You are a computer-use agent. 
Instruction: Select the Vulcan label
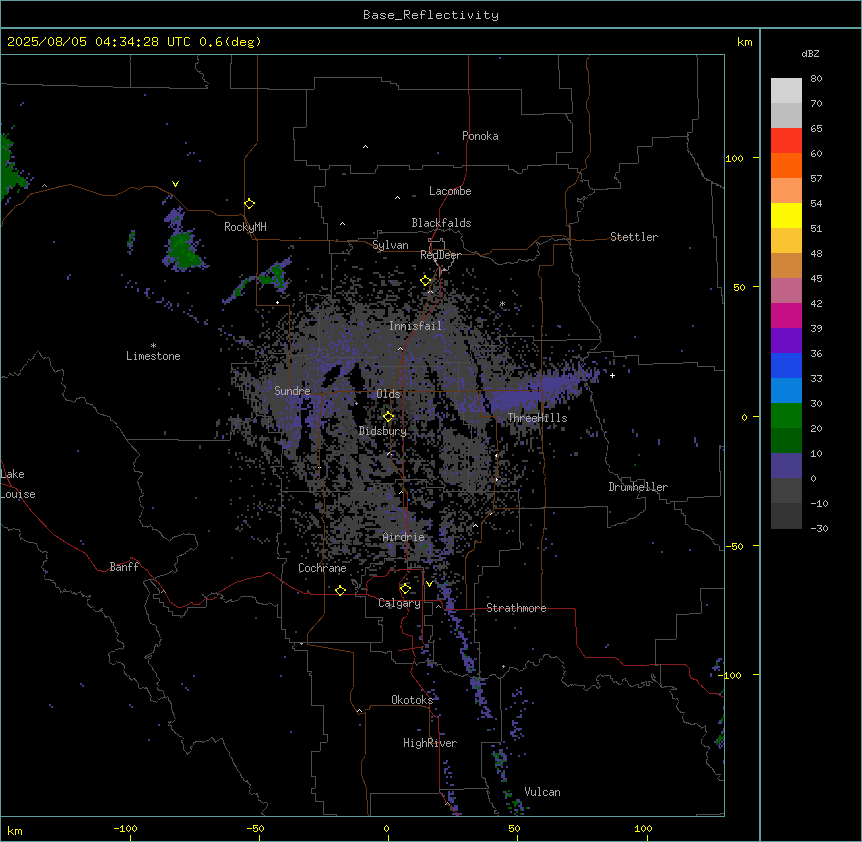click(x=542, y=792)
